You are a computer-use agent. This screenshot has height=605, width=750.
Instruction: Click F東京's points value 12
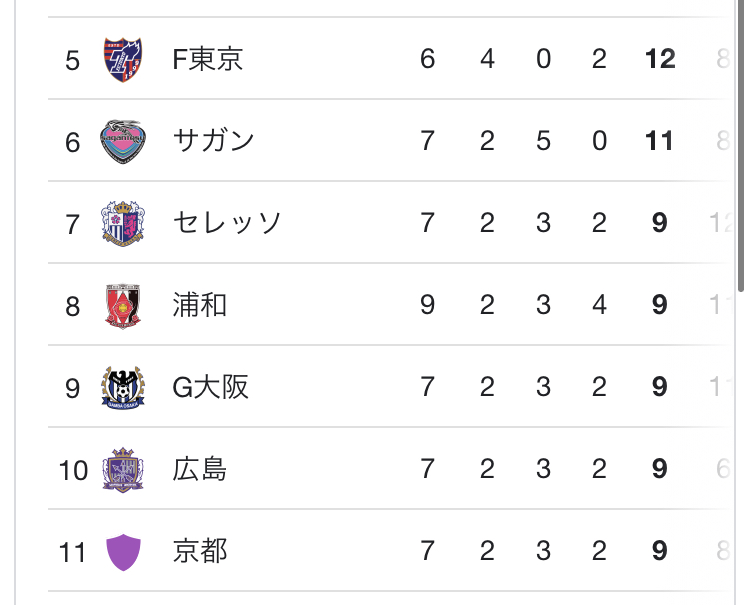[660, 59]
